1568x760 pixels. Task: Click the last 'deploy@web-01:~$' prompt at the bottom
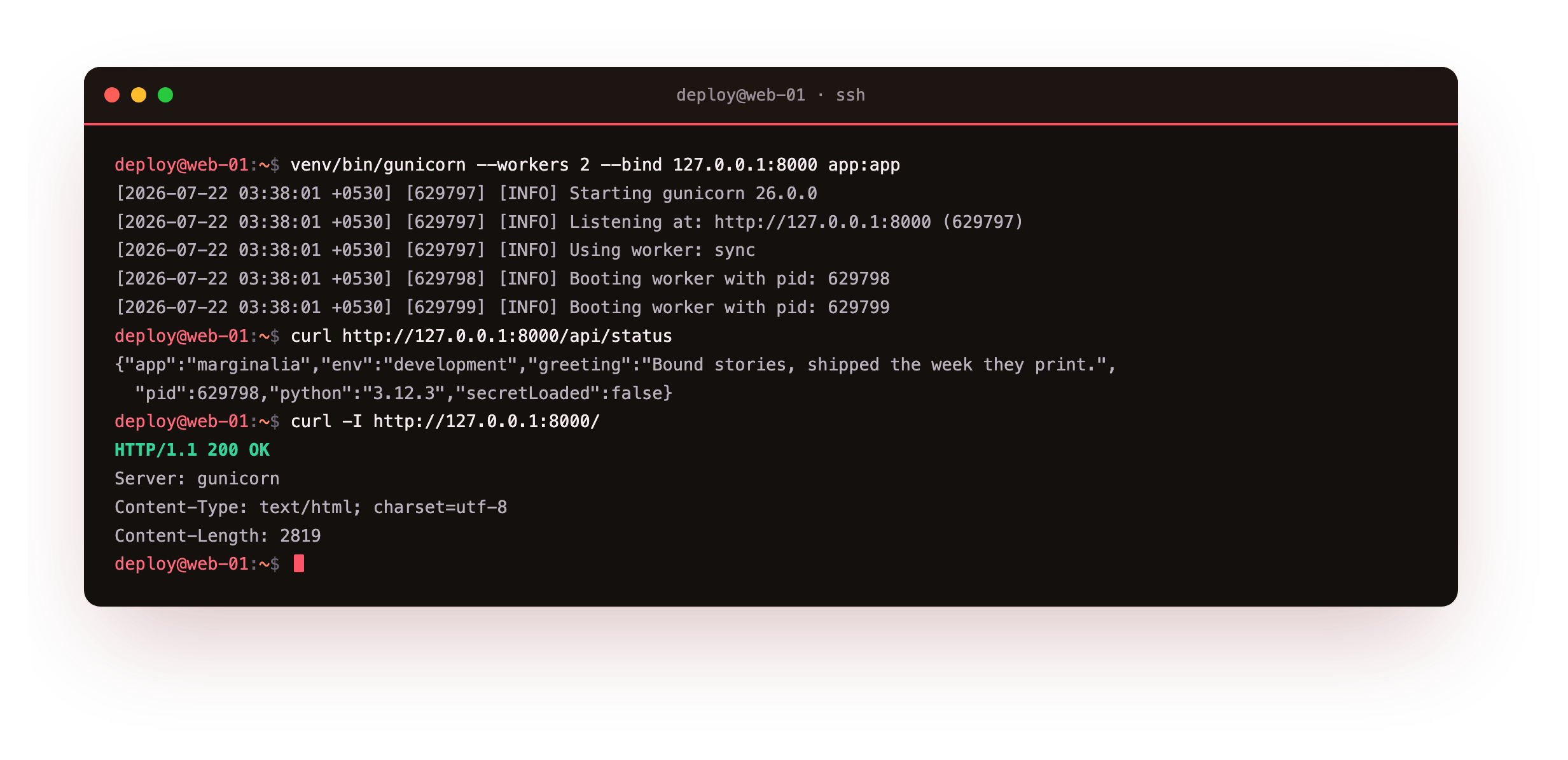point(197,564)
